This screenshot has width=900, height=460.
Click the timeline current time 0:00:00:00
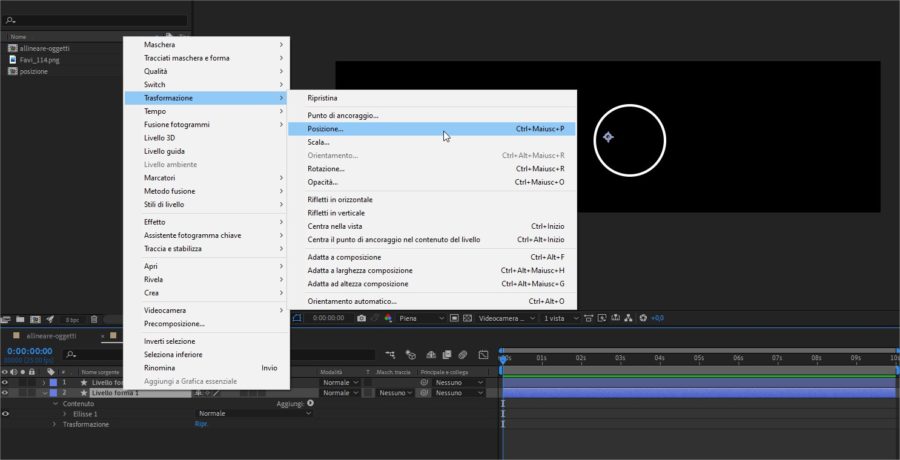click(x=30, y=351)
